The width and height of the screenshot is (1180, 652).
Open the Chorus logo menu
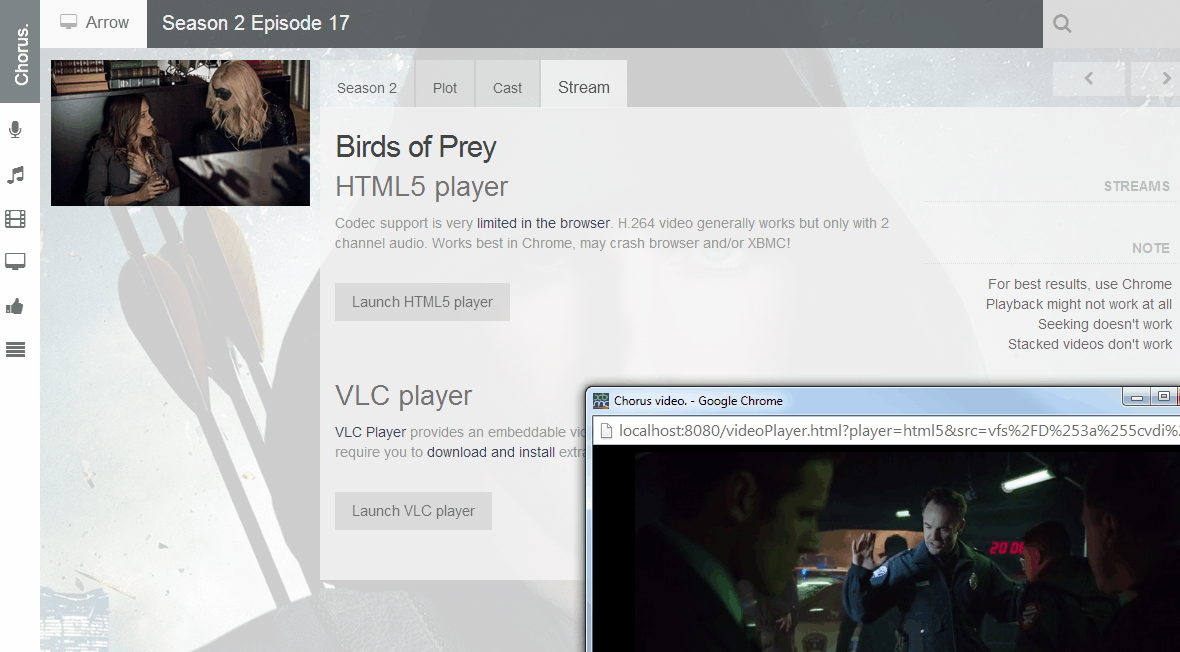point(20,51)
